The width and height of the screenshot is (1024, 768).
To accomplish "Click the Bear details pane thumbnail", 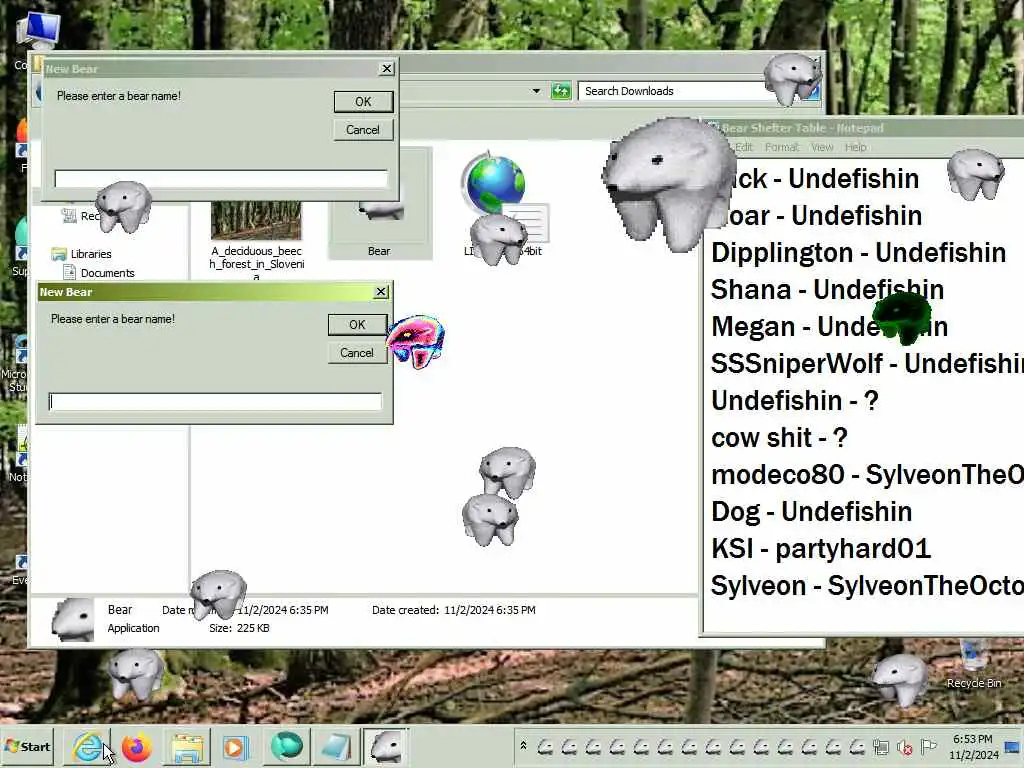I will click(x=72, y=619).
